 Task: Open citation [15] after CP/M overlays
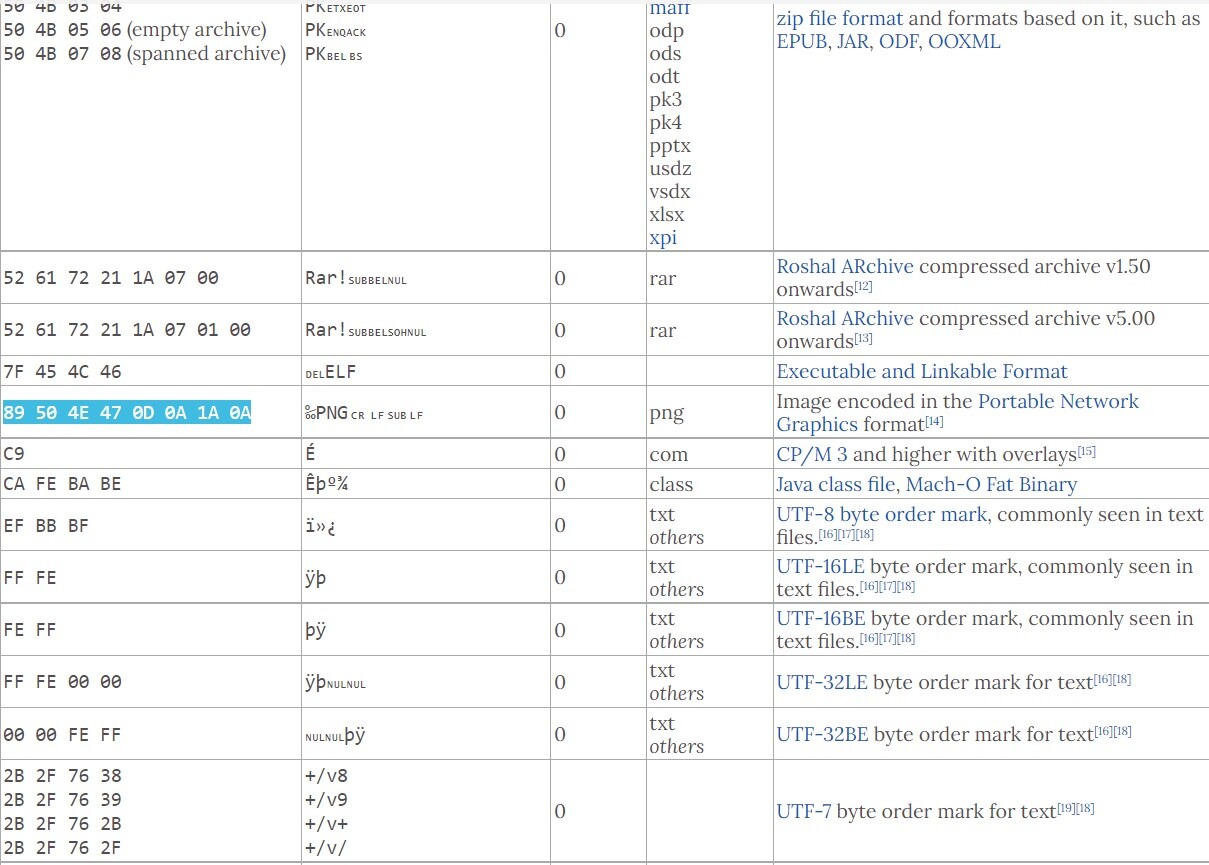[x=1086, y=452]
